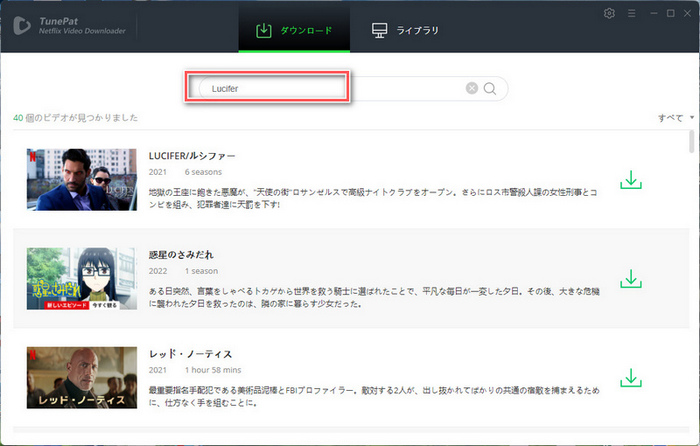Download LUCIFER/ルシファー with its download icon
Viewport: 700px width, 446px height.
tap(631, 179)
